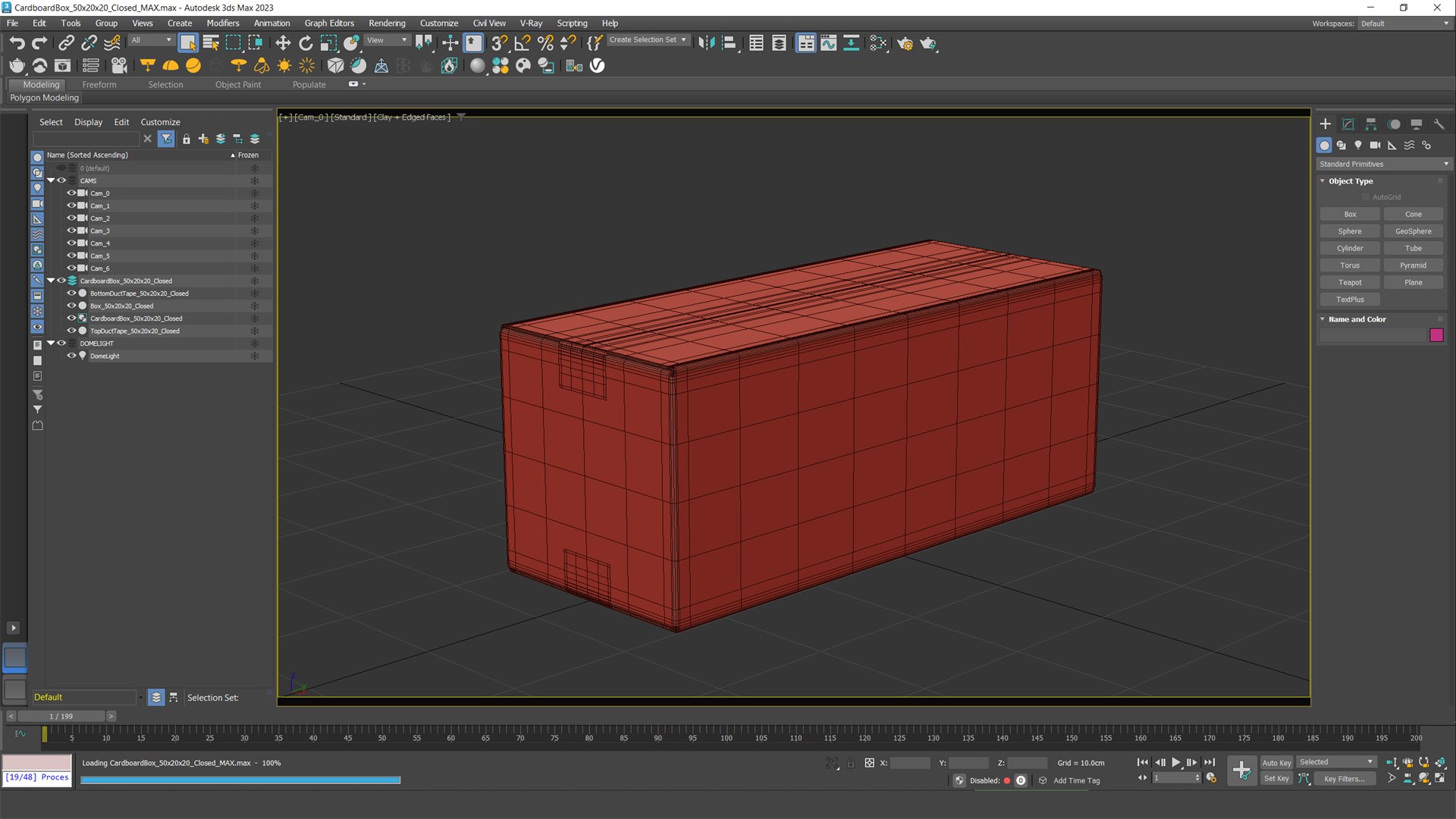Toggle visibility of Box_50x20x20_Closed
The height and width of the screenshot is (819, 1456).
(71, 306)
